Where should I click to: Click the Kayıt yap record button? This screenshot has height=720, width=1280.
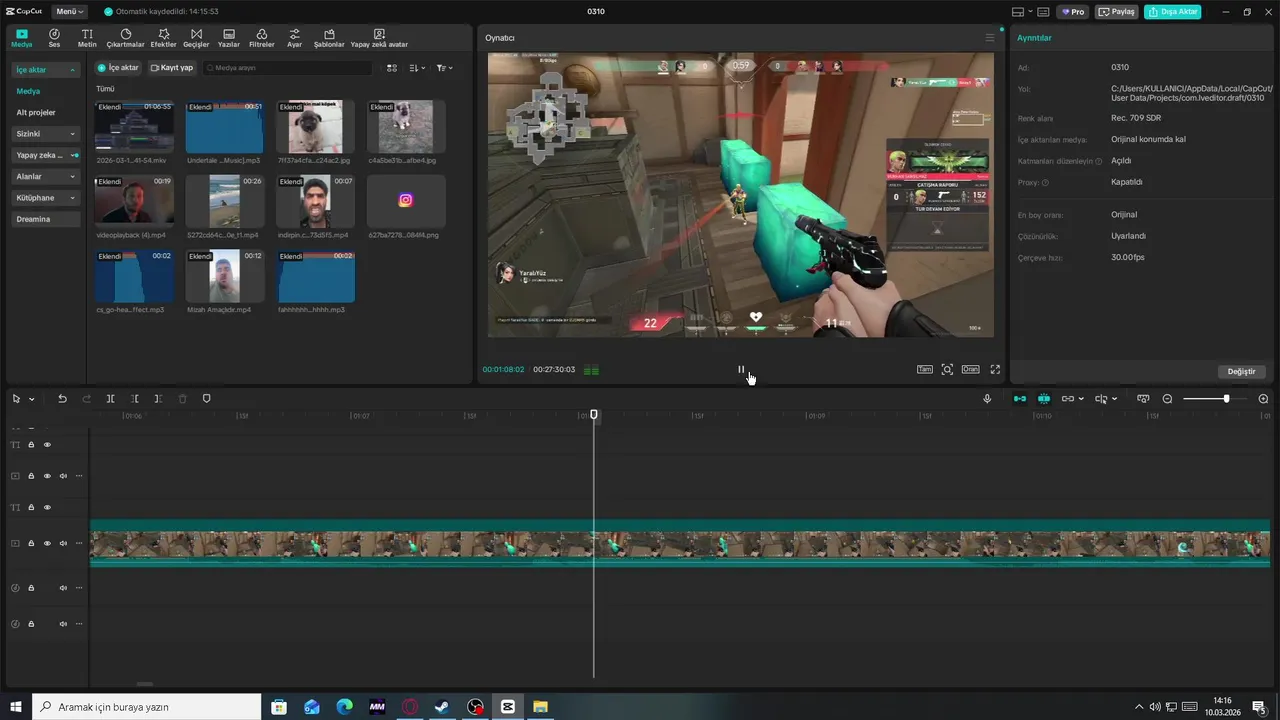click(172, 68)
